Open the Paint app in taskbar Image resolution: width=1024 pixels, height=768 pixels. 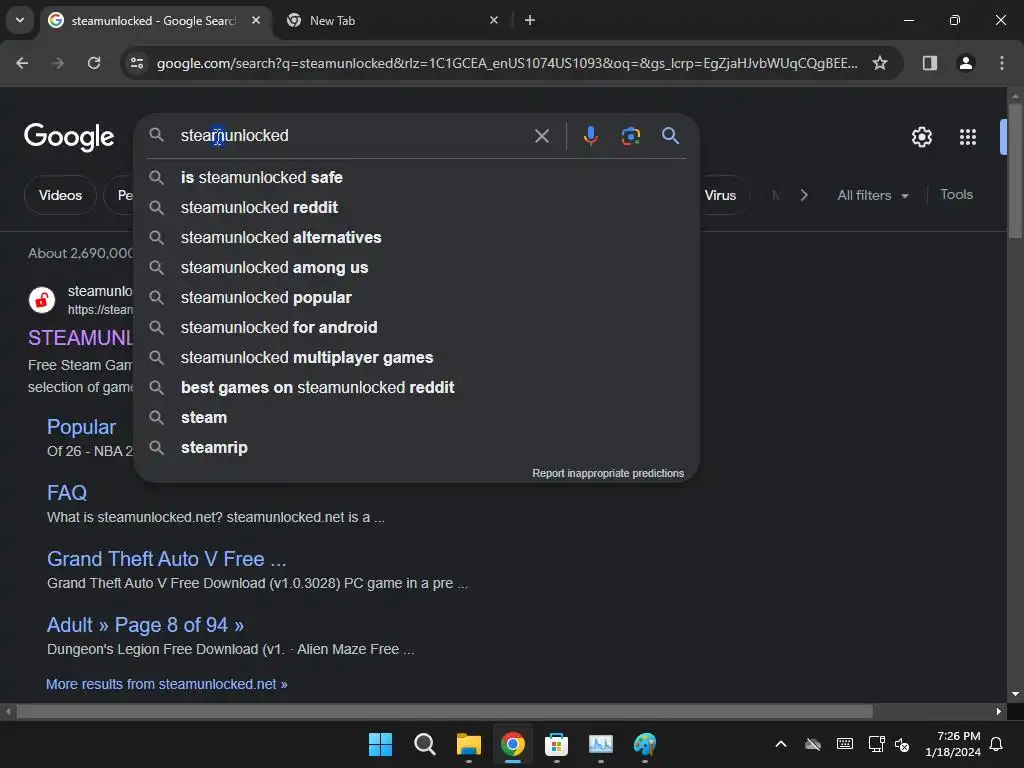[x=645, y=744]
